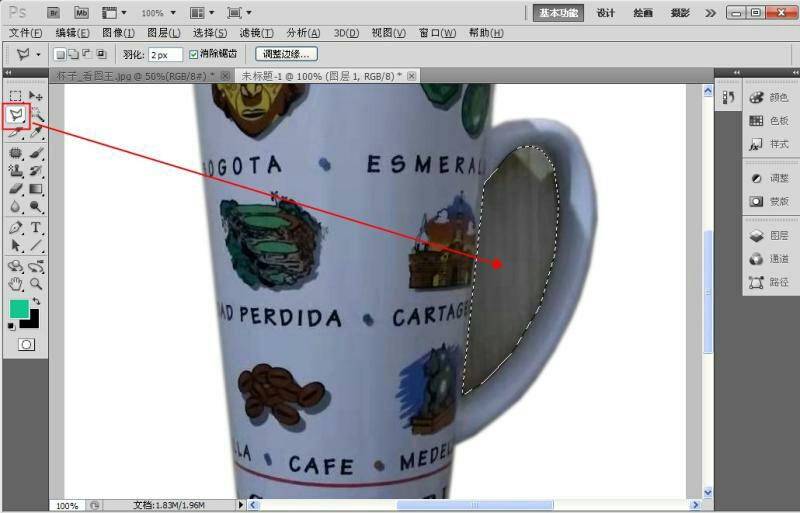Select the Zoom magnifier tool
800x513 pixels.
coord(36,284)
